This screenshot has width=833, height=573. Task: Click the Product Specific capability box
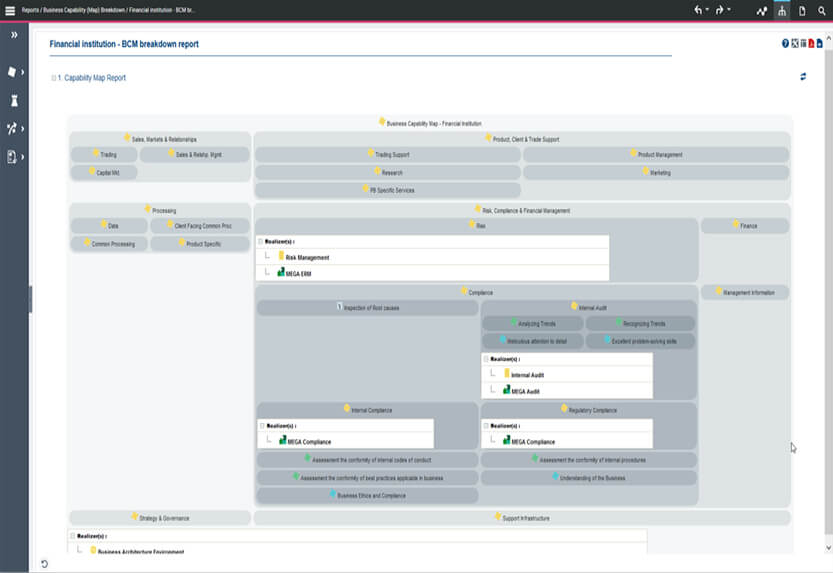[200, 244]
